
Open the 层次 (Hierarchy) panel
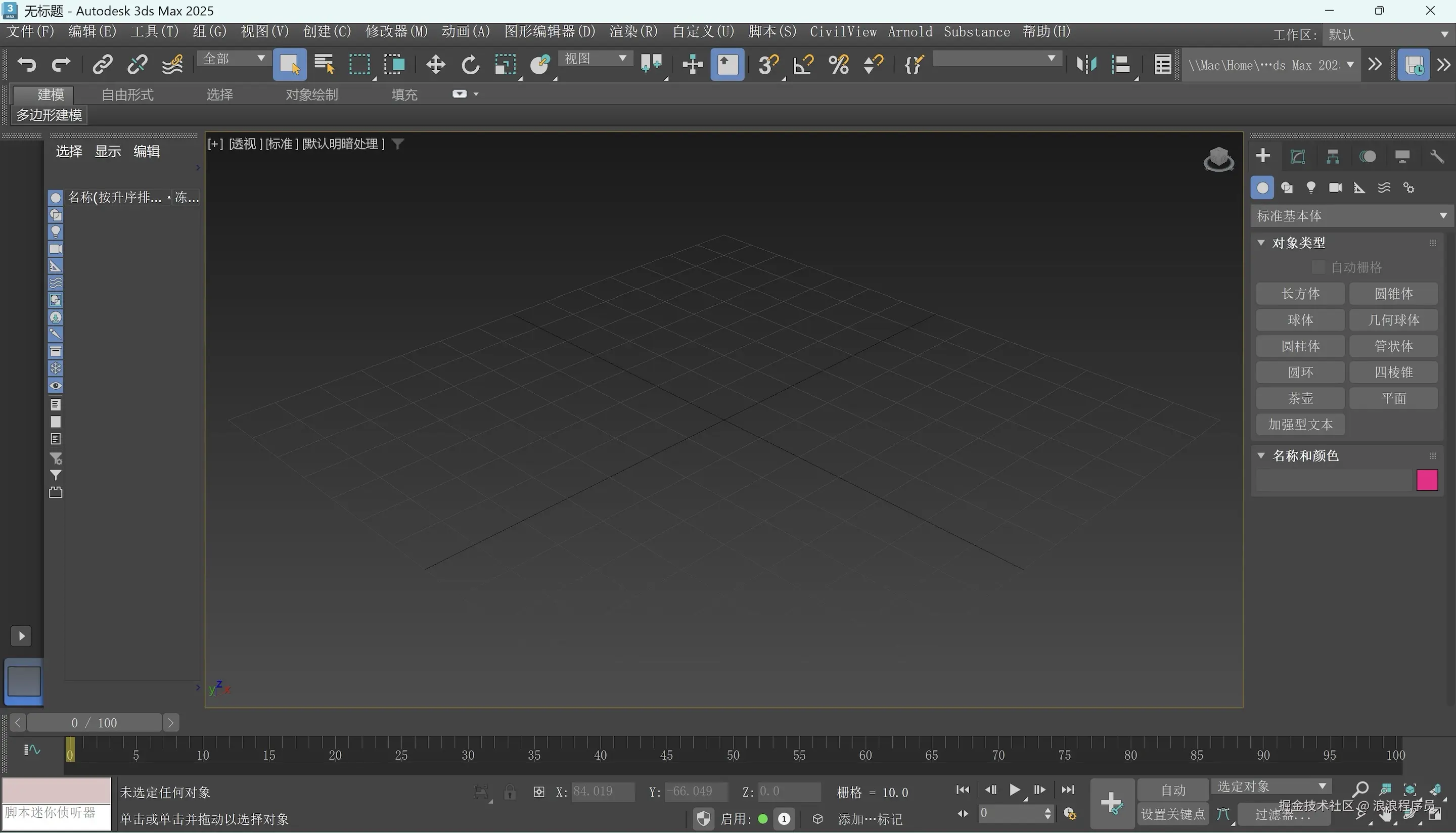pyautogui.click(x=1333, y=156)
